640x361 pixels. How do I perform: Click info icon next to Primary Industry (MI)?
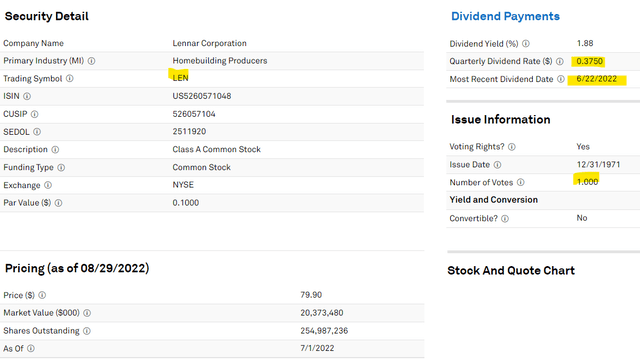coord(91,61)
